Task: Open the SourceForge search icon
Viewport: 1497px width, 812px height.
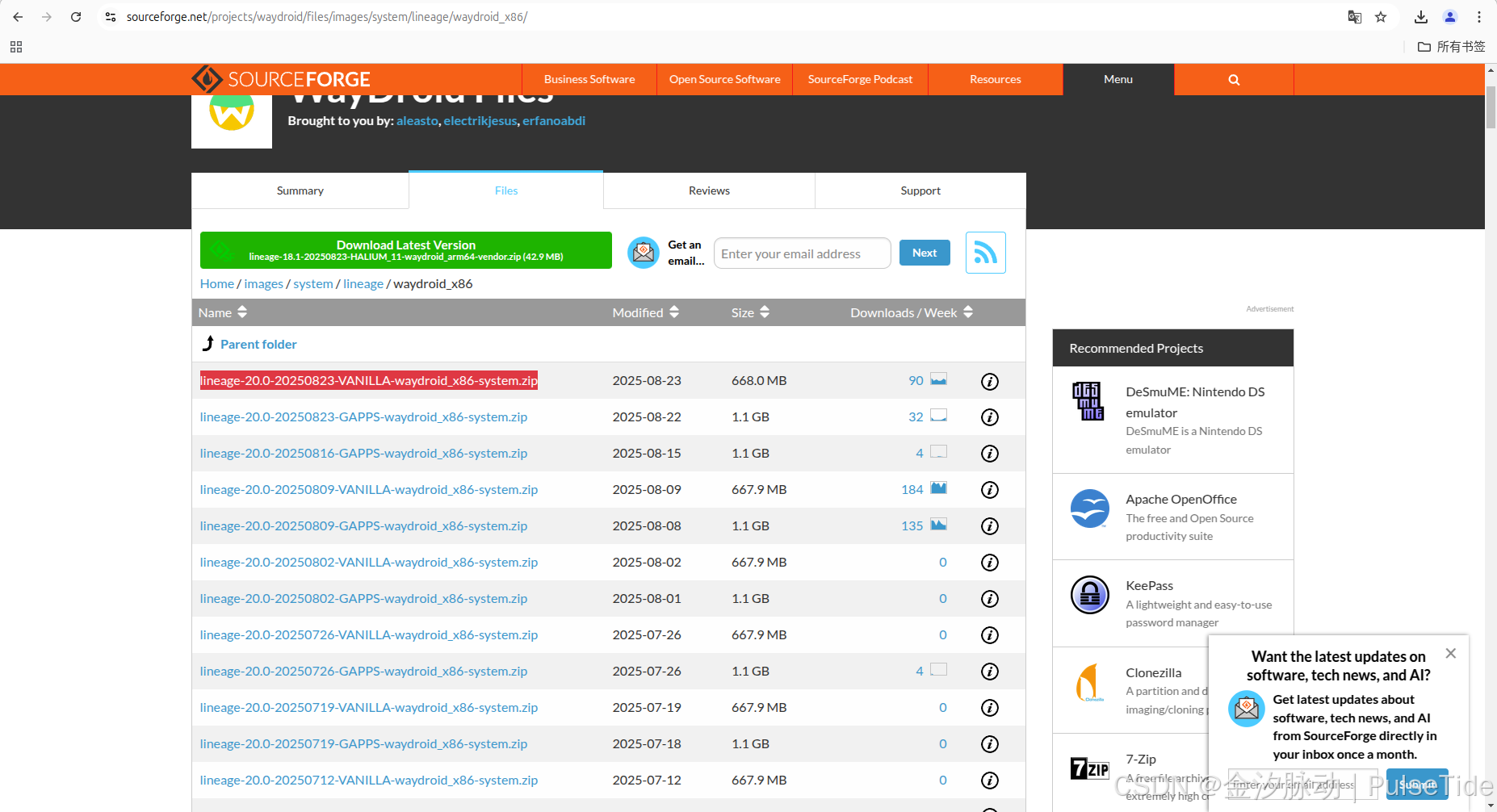Action: coord(1234,80)
